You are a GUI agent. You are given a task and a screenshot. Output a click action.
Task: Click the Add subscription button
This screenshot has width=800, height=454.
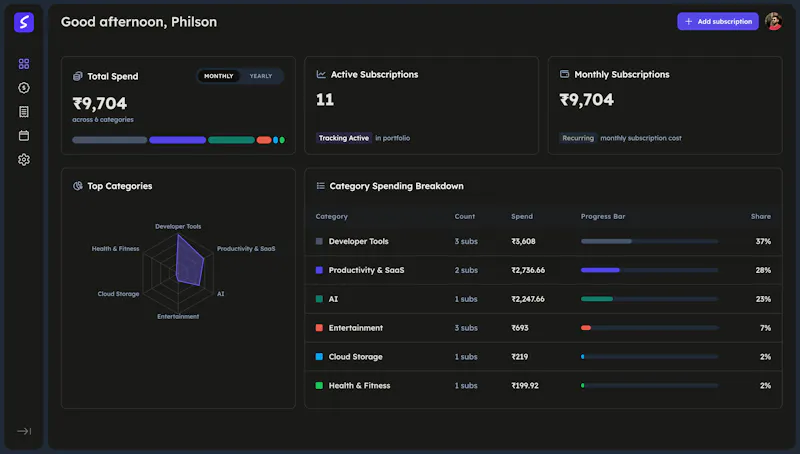click(x=717, y=21)
